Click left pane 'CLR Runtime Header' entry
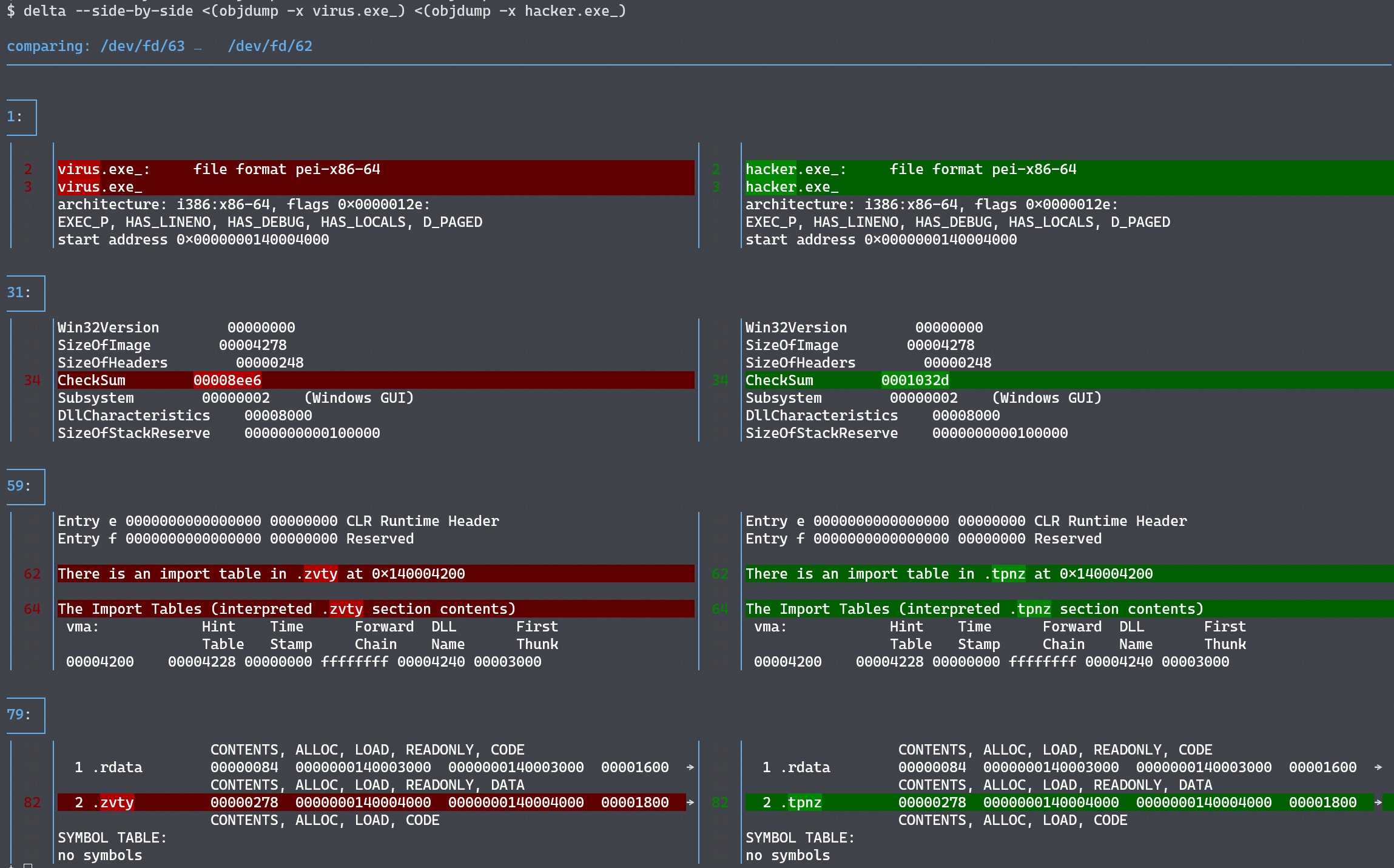The width and height of the screenshot is (1394, 868). [278, 521]
